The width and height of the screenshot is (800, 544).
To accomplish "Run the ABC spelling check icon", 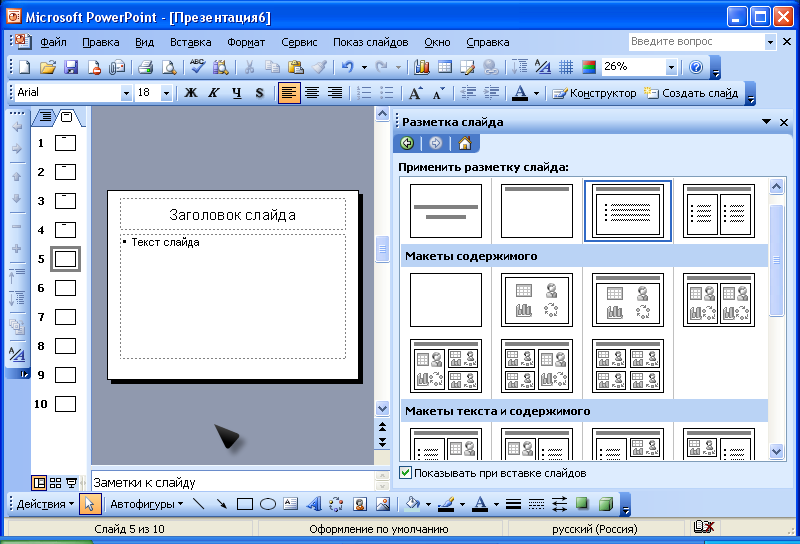I will 197,67.
